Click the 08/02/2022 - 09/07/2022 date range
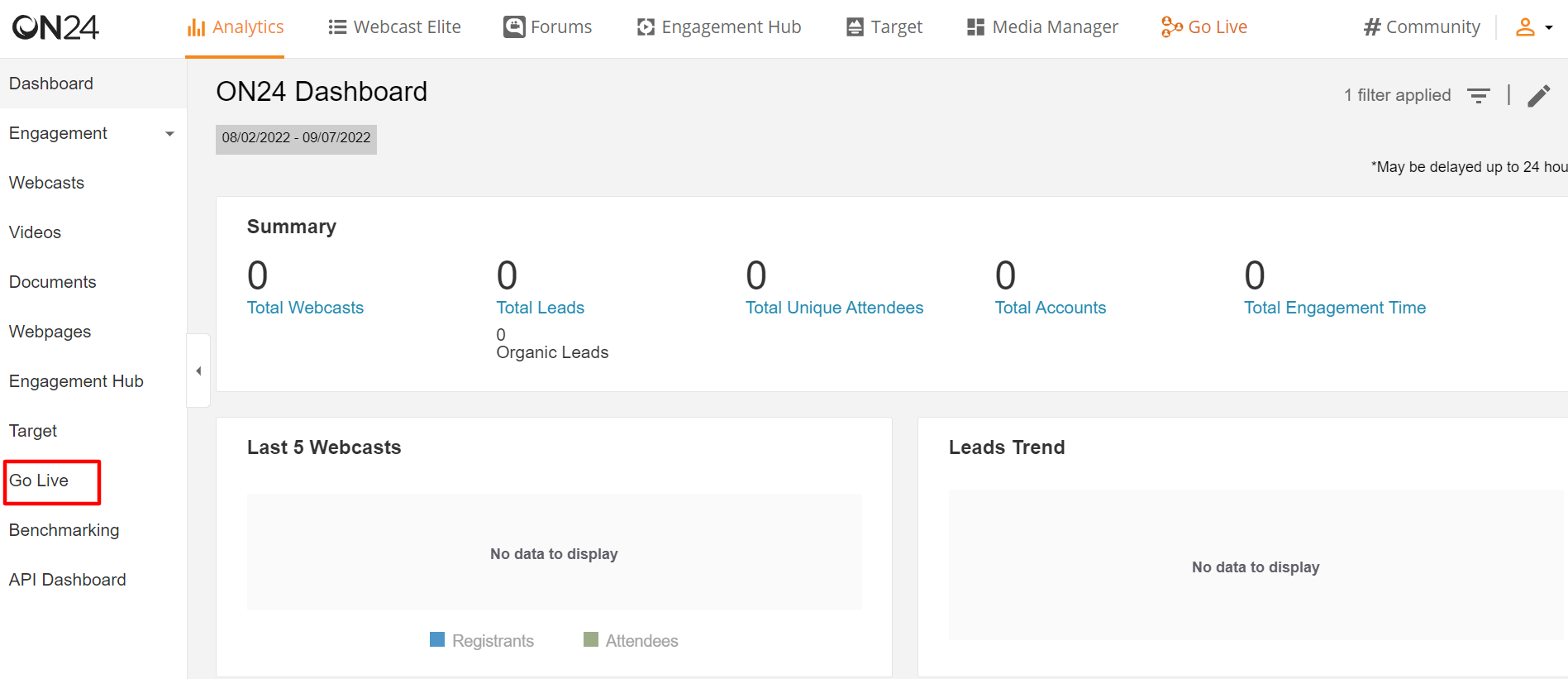The width and height of the screenshot is (1568, 679). 296,138
